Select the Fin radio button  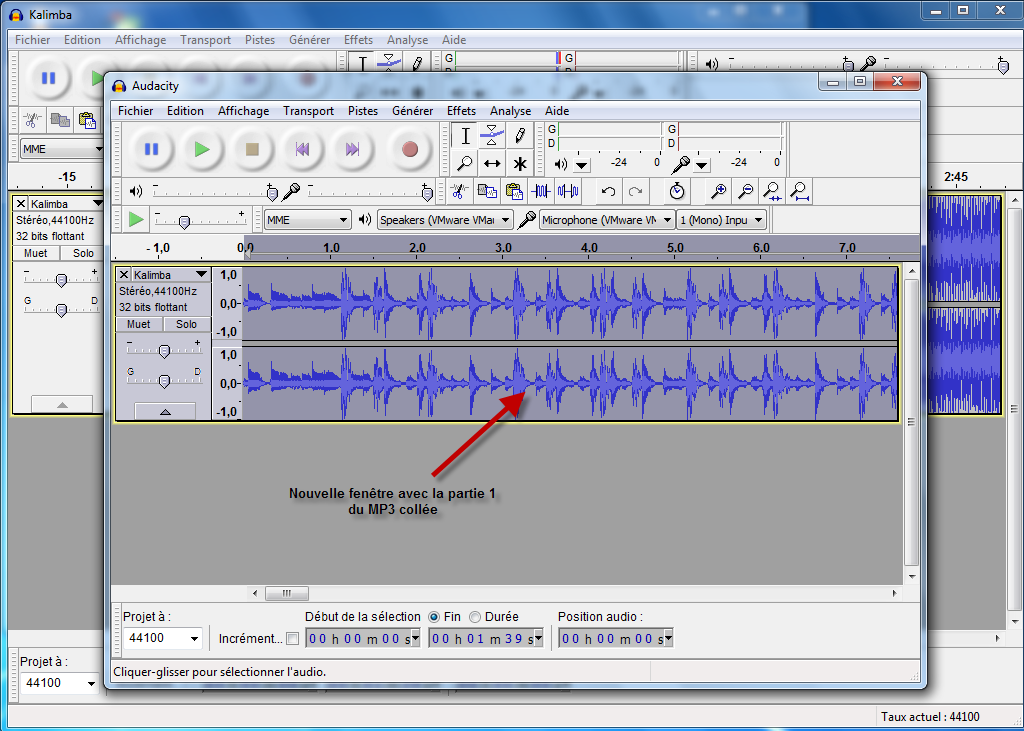pos(434,617)
